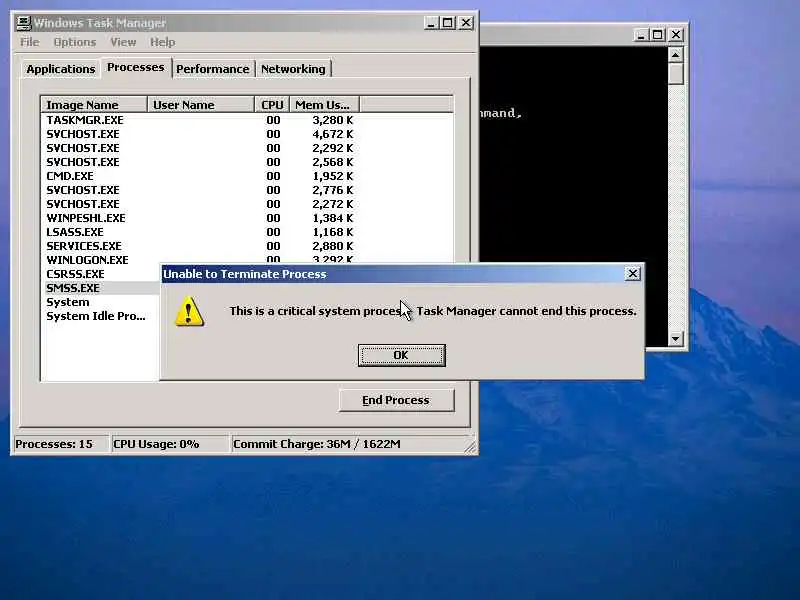Open the File menu

[30, 42]
